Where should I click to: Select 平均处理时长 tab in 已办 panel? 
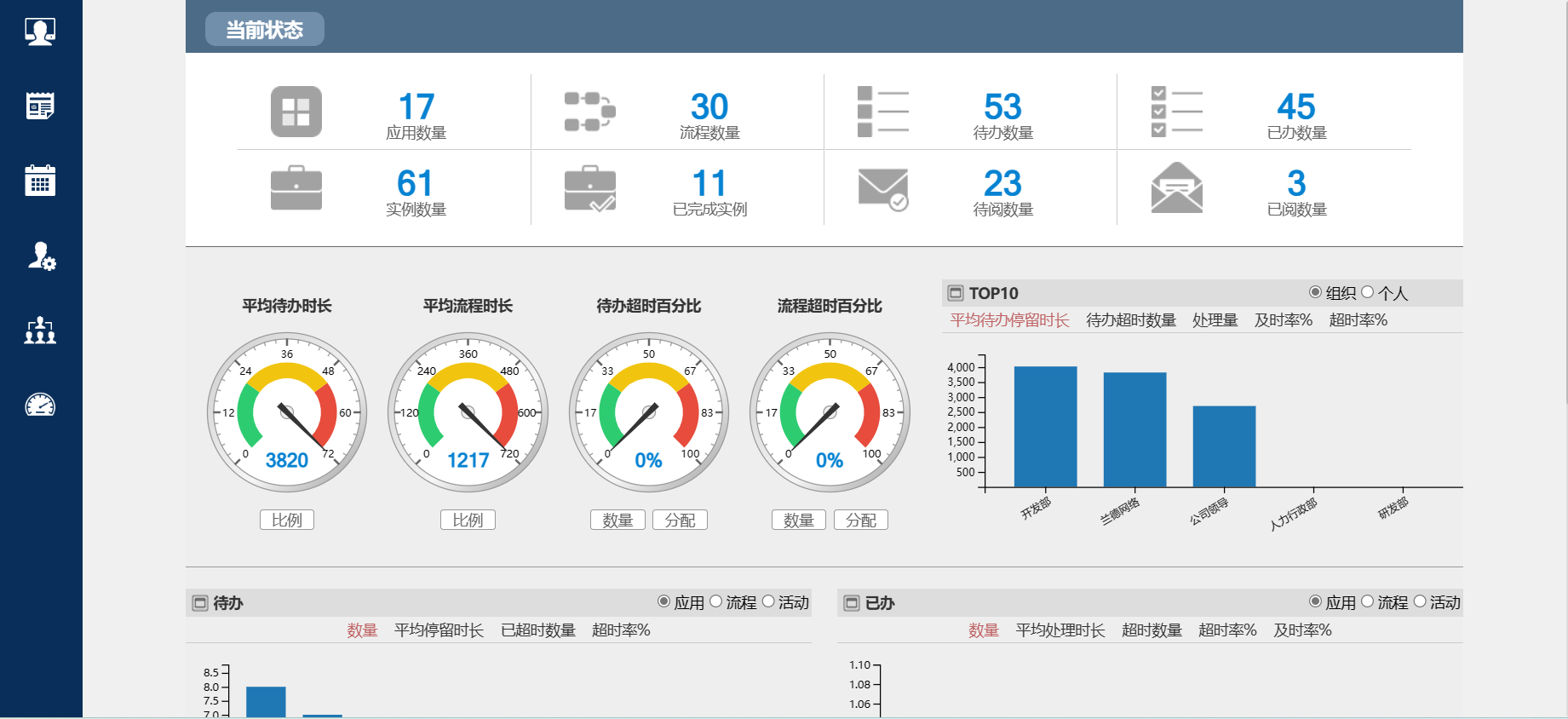click(x=1060, y=630)
